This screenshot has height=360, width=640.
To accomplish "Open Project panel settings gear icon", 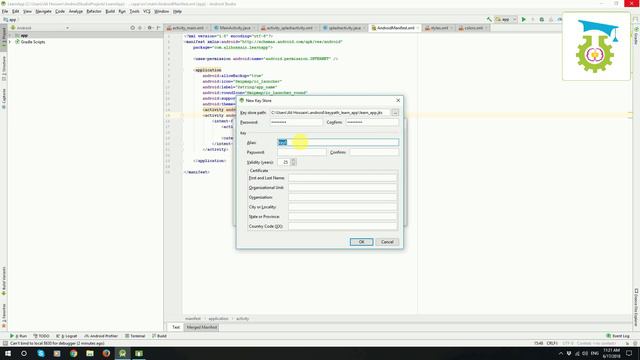I will [149, 28].
